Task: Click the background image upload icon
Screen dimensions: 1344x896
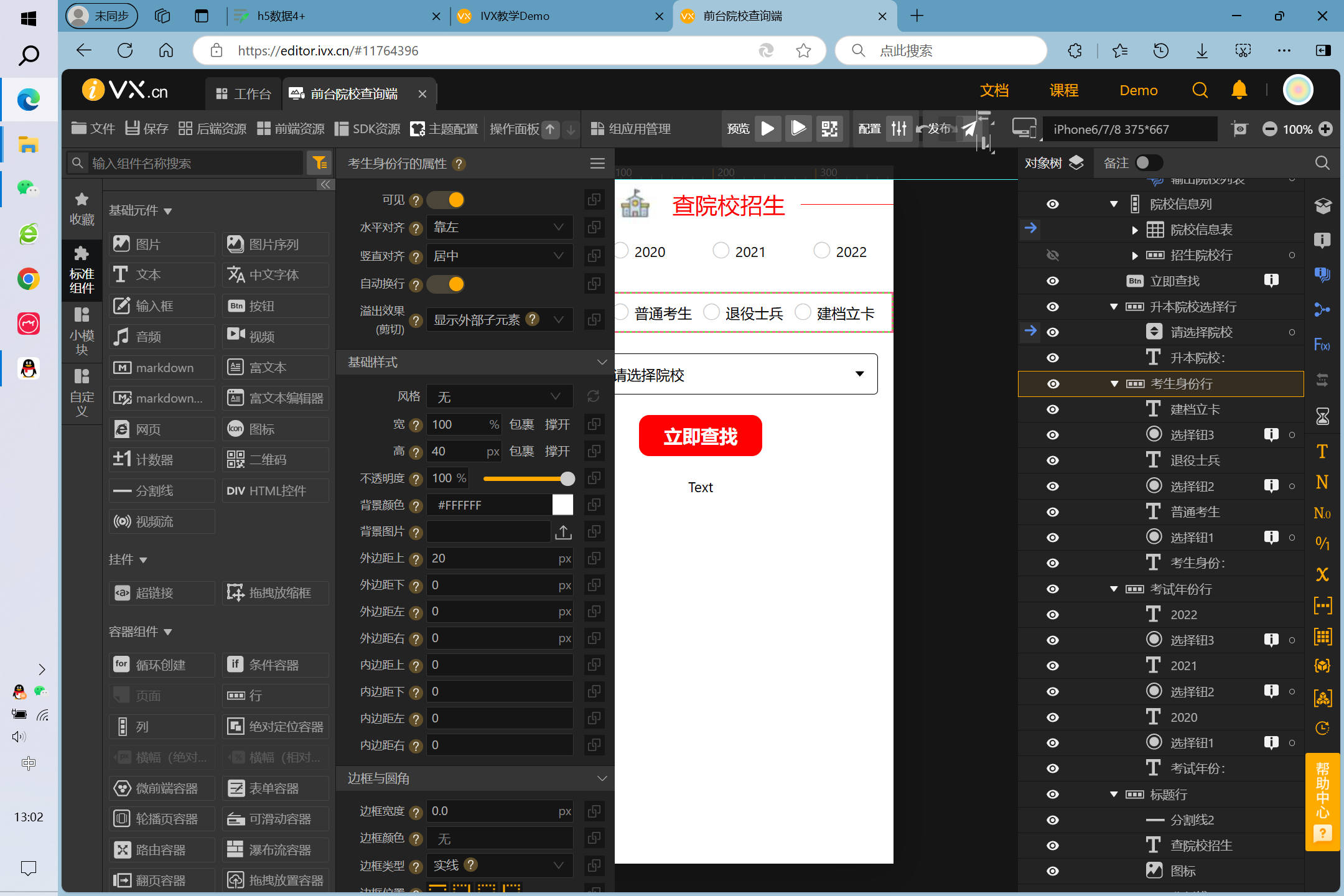Action: tap(563, 532)
